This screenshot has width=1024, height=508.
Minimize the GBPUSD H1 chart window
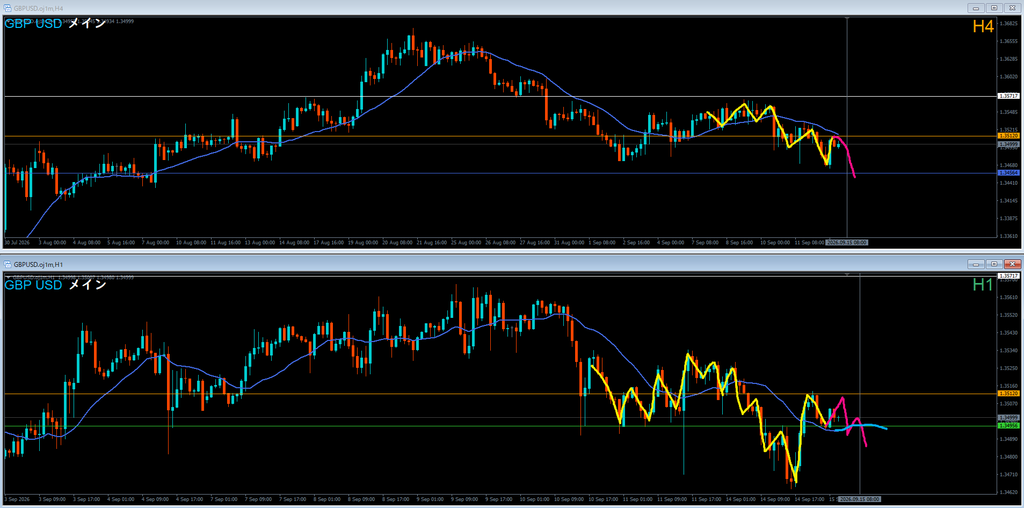tap(978, 264)
